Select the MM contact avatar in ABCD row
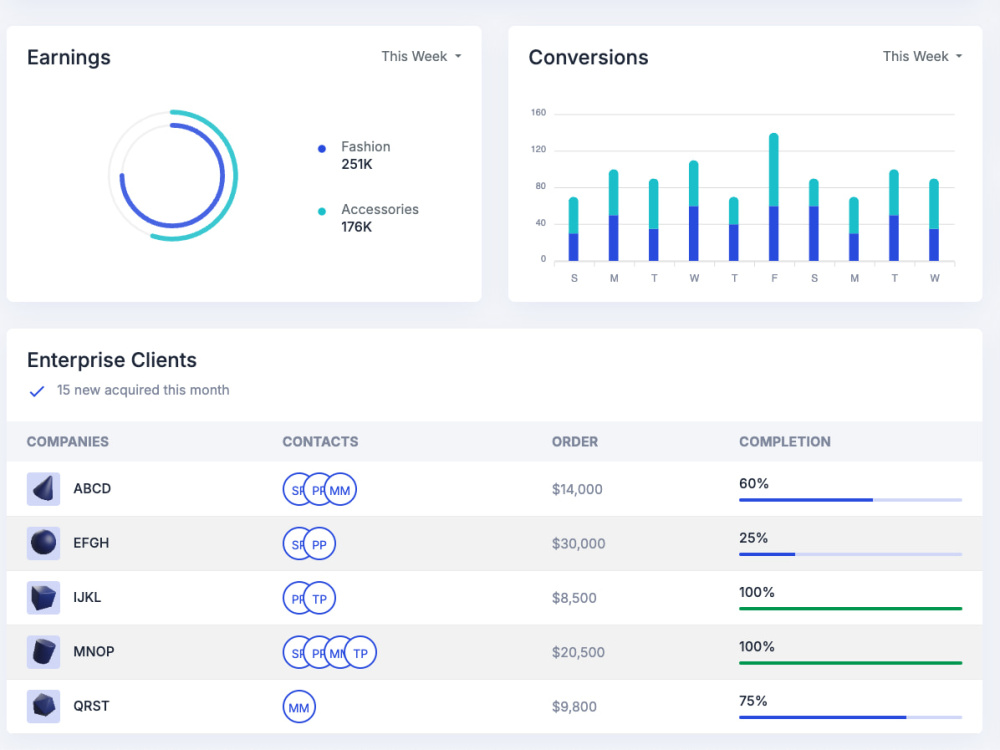The height and width of the screenshot is (750, 1000). pyautogui.click(x=340, y=490)
